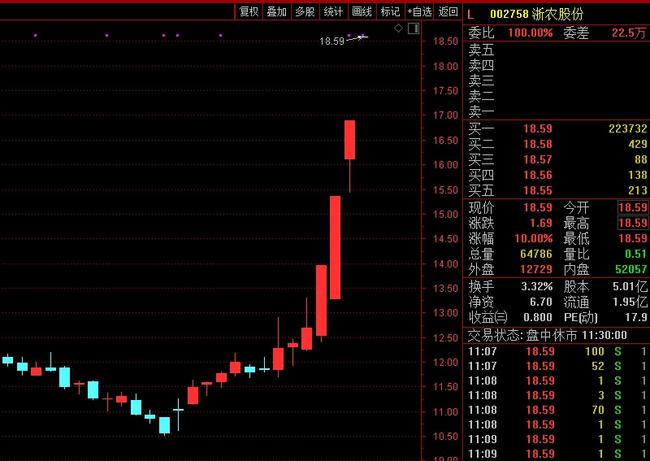Click the 返回 back button
650x461 pixels.
pyautogui.click(x=448, y=12)
